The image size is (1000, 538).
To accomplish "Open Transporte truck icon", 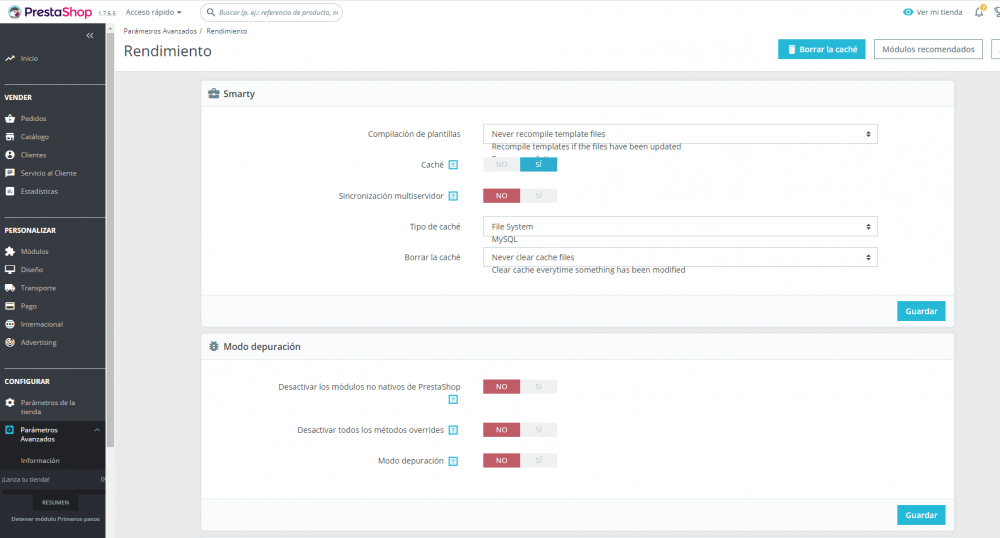I will (10, 287).
